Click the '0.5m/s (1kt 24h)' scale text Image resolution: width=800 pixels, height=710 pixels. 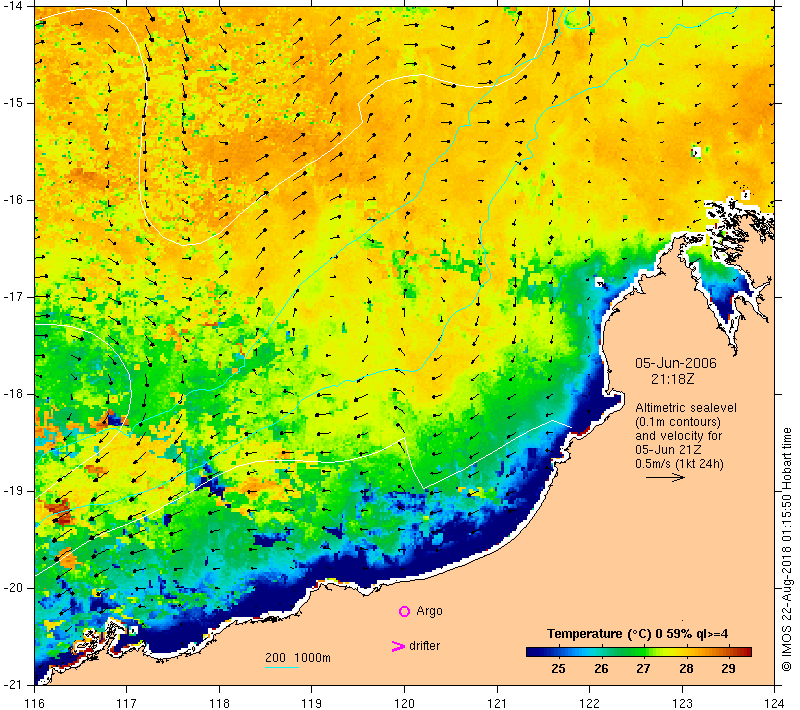pyautogui.click(x=679, y=464)
